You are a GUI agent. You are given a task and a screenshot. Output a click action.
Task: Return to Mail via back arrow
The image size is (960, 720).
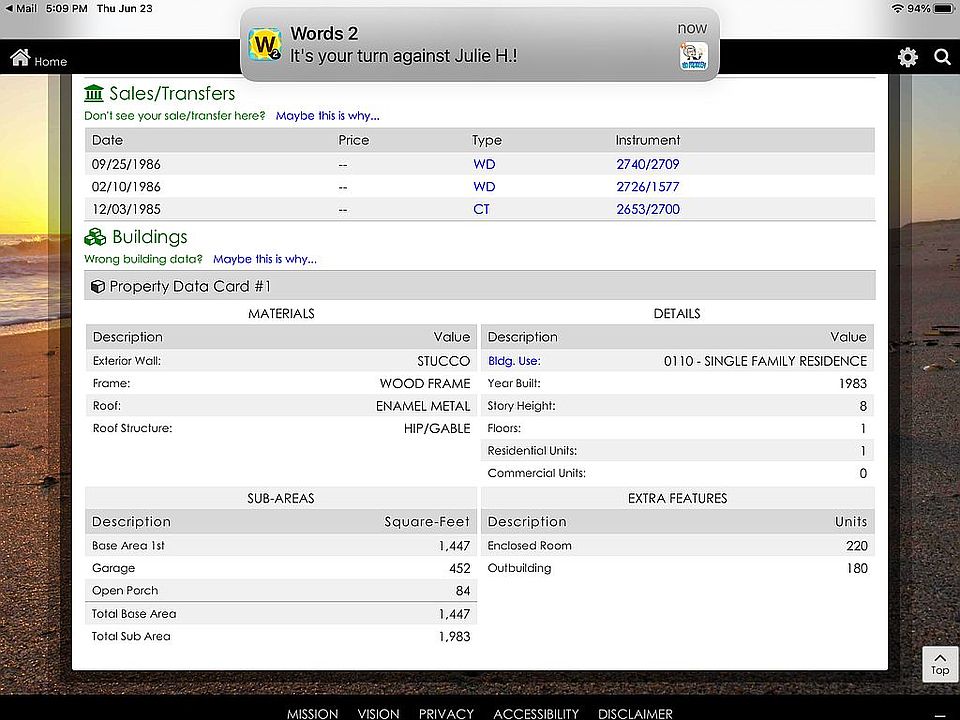(x=21, y=9)
